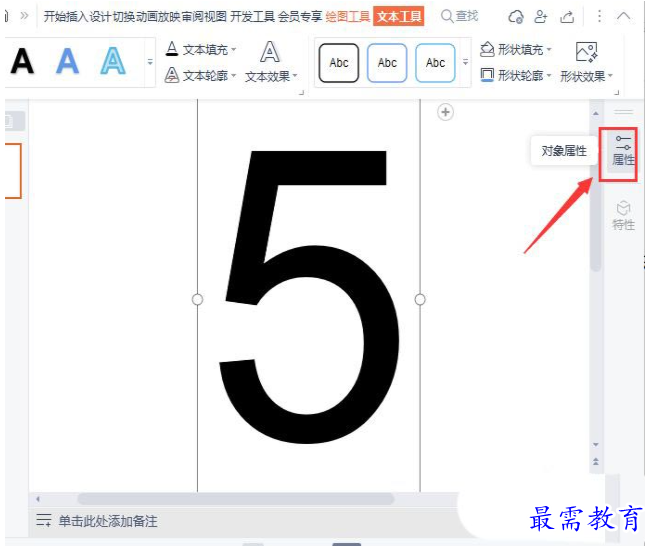The height and width of the screenshot is (550, 651).
Task: Switch to the 绘图工具 ribbon tab
Action: click(x=348, y=17)
